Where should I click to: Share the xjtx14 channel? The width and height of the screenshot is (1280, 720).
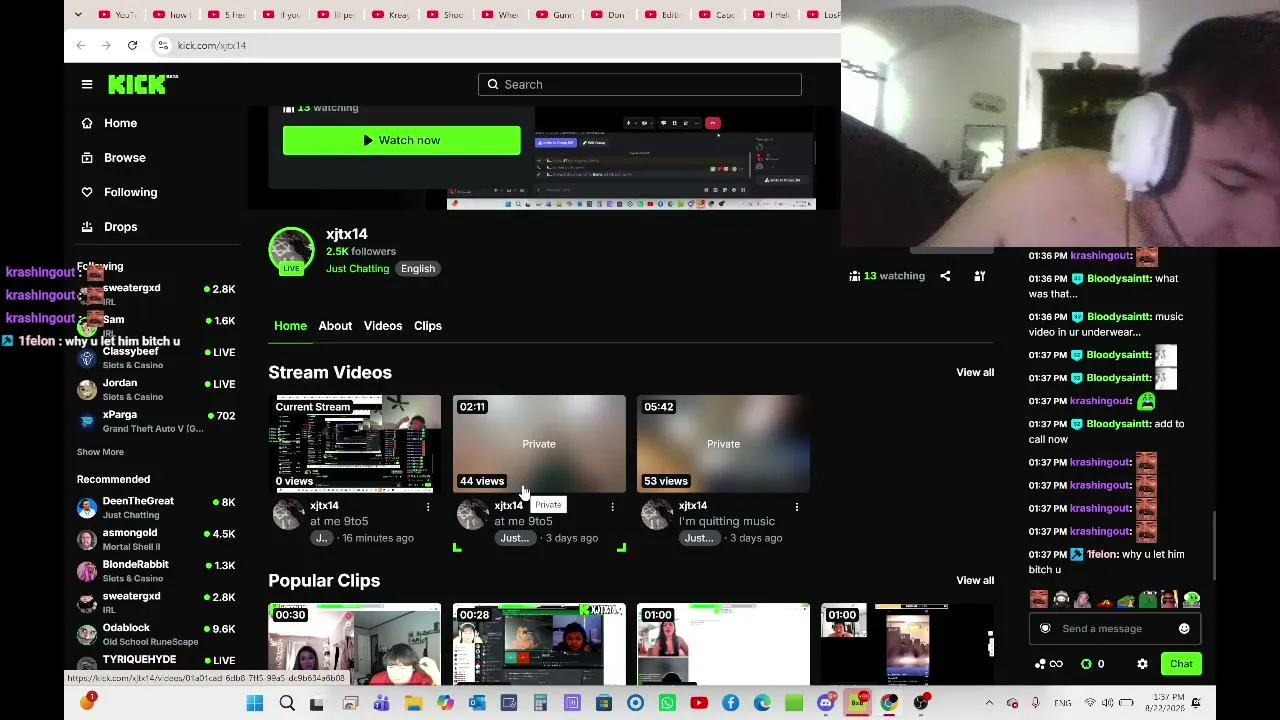(945, 276)
